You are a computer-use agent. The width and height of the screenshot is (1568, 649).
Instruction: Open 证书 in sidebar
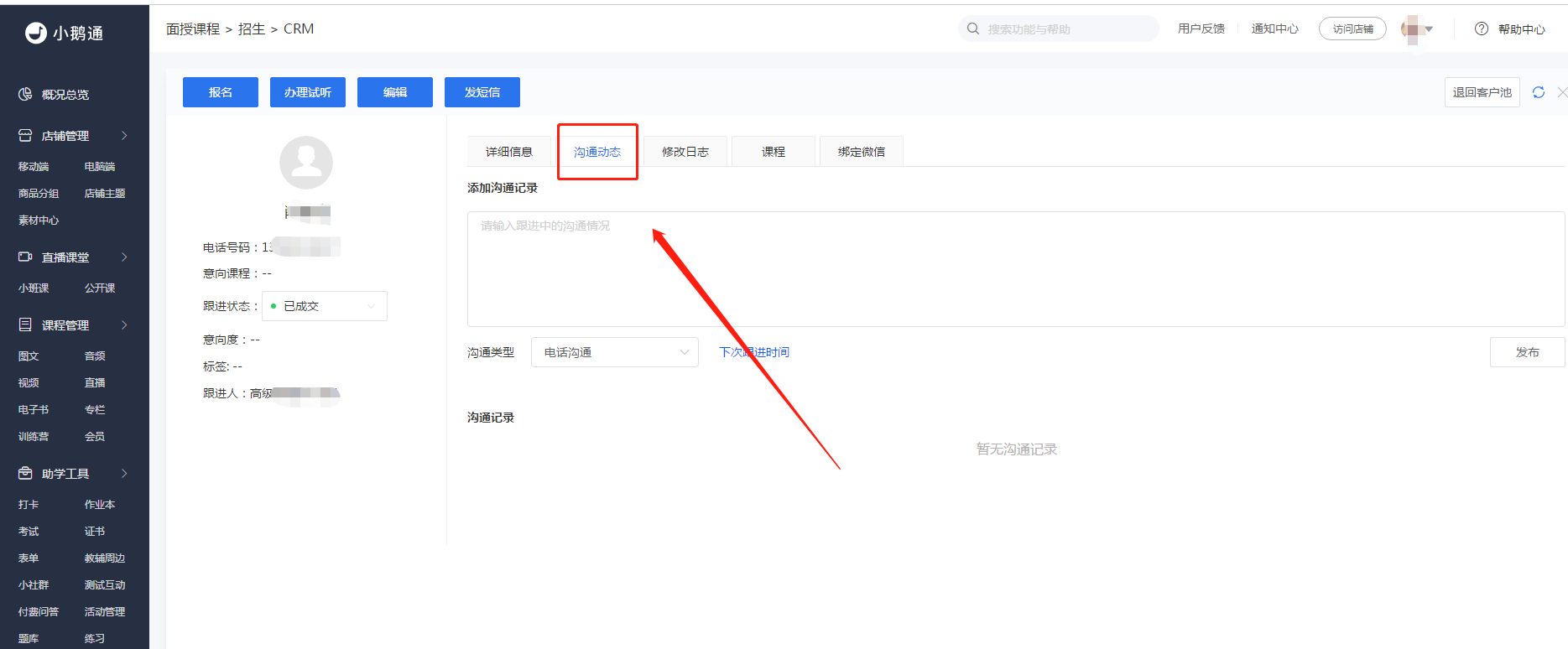[95, 532]
